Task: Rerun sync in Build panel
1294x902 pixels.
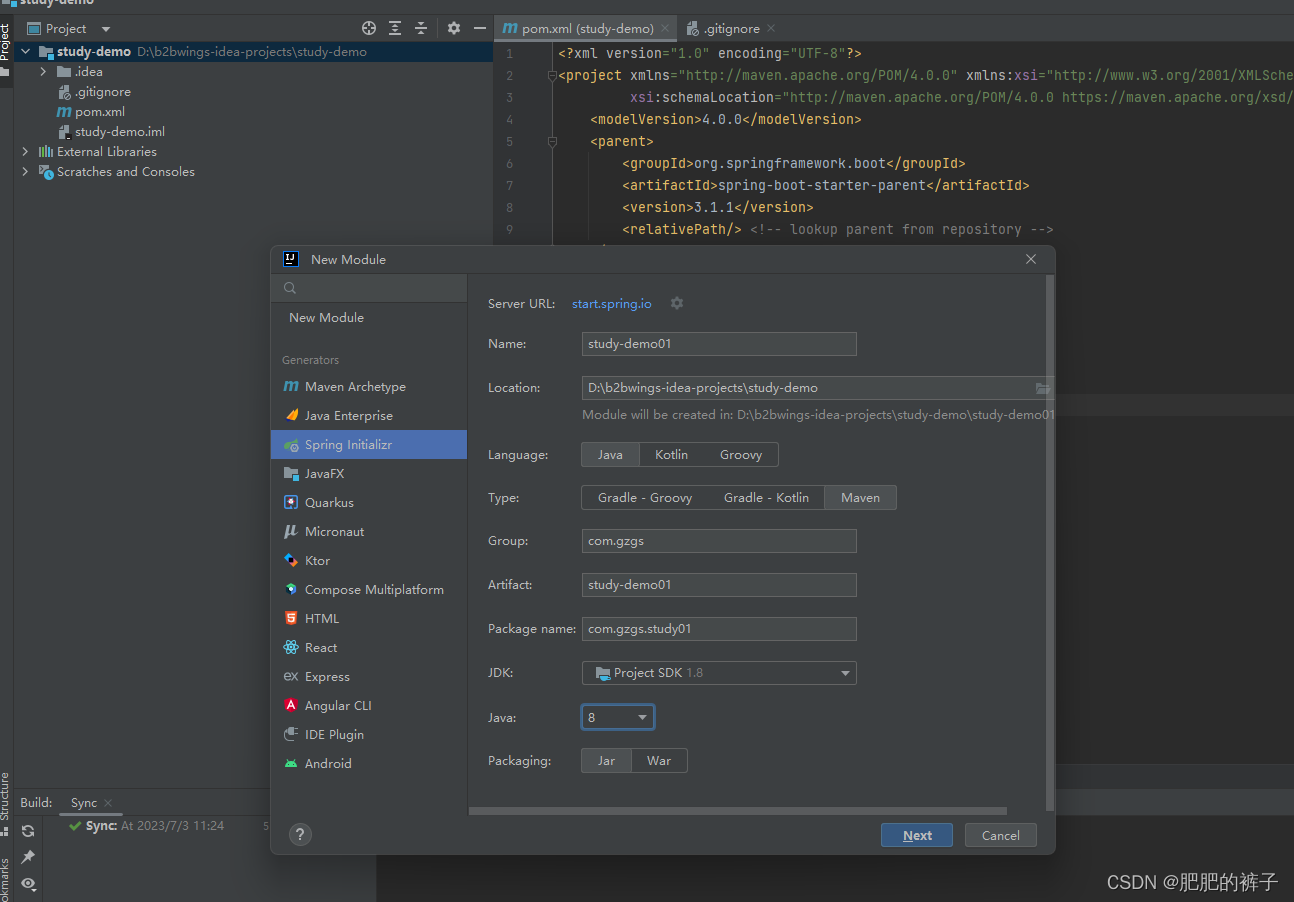Action: tap(28, 831)
